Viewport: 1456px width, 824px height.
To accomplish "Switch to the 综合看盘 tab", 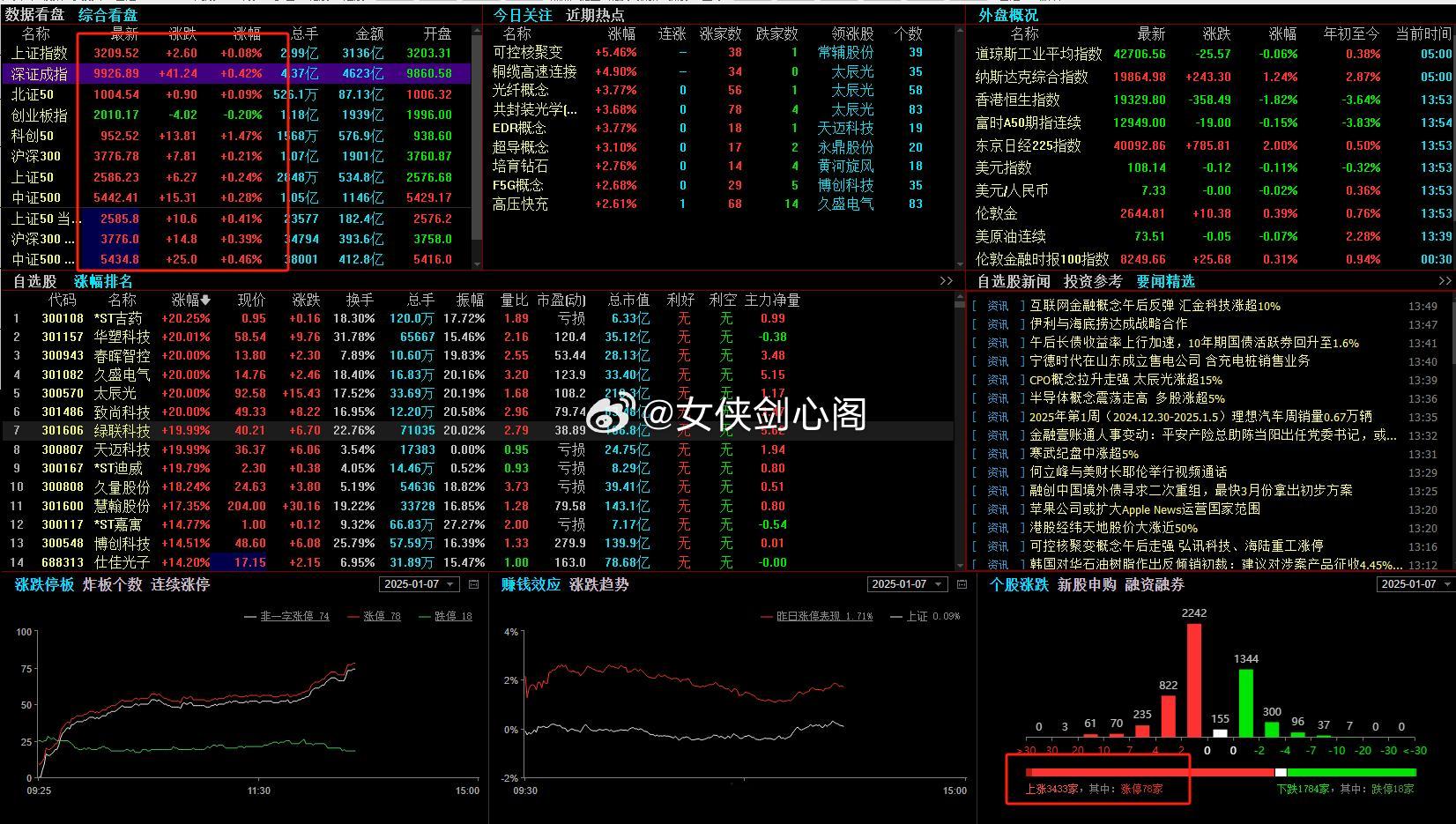I will pos(108,15).
